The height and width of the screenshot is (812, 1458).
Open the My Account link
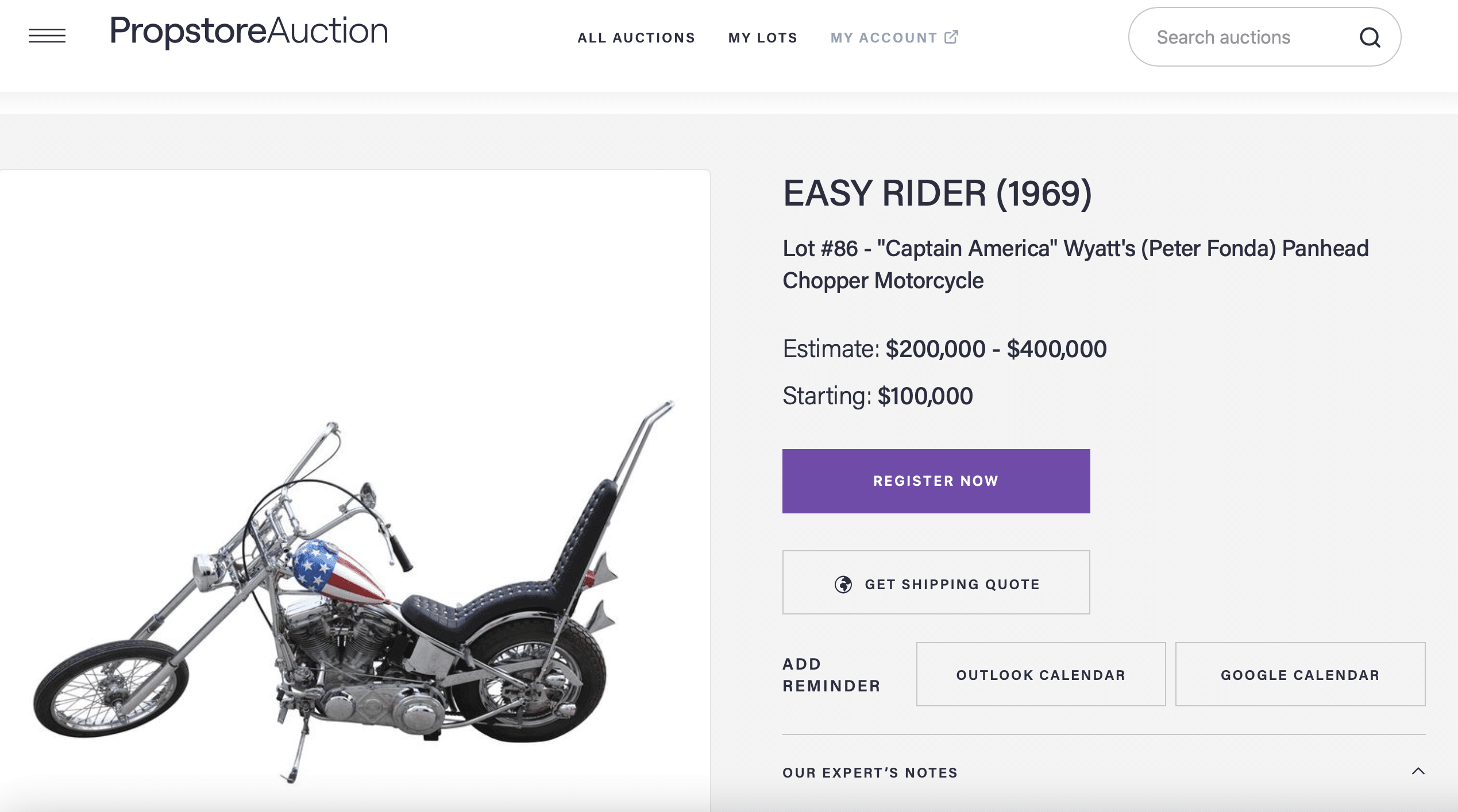[x=884, y=38]
